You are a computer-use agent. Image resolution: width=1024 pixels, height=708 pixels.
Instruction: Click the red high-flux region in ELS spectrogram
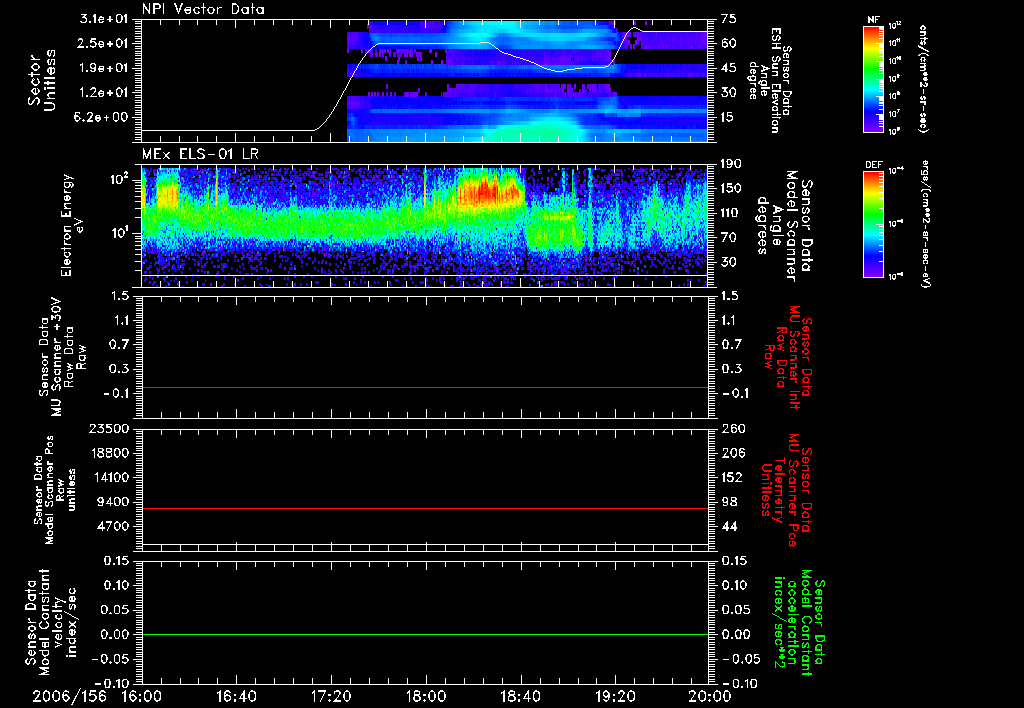[490, 191]
